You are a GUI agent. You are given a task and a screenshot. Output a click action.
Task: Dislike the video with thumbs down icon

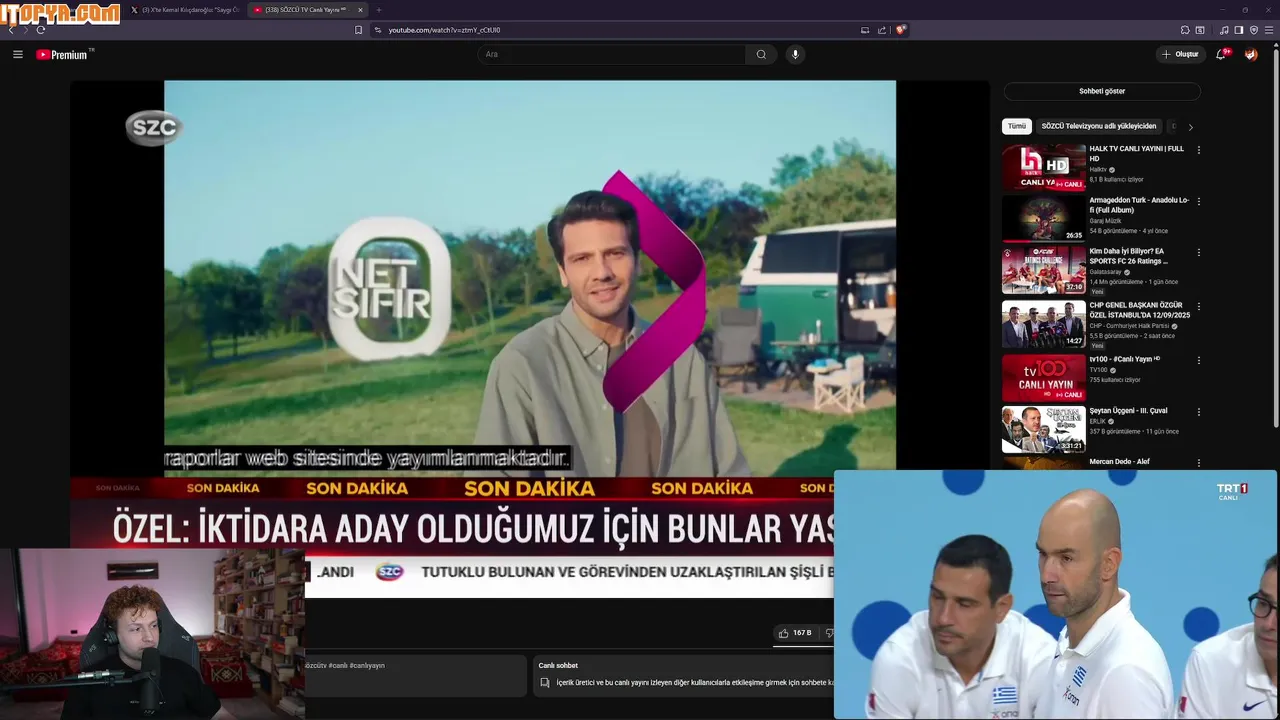[827, 633]
